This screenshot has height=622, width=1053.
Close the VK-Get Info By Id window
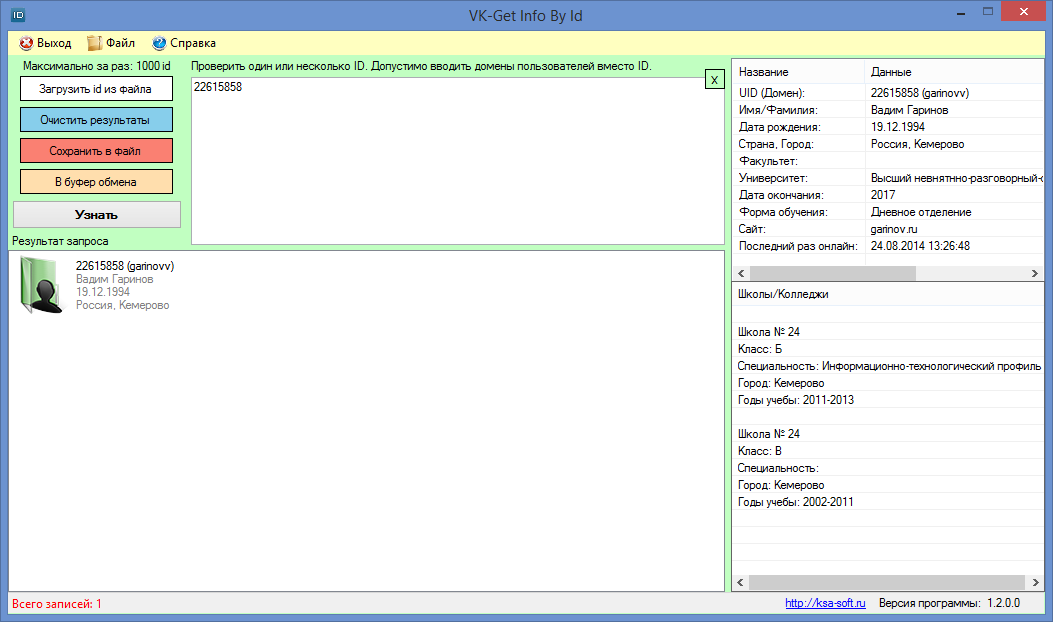pyautogui.click(x=1023, y=11)
